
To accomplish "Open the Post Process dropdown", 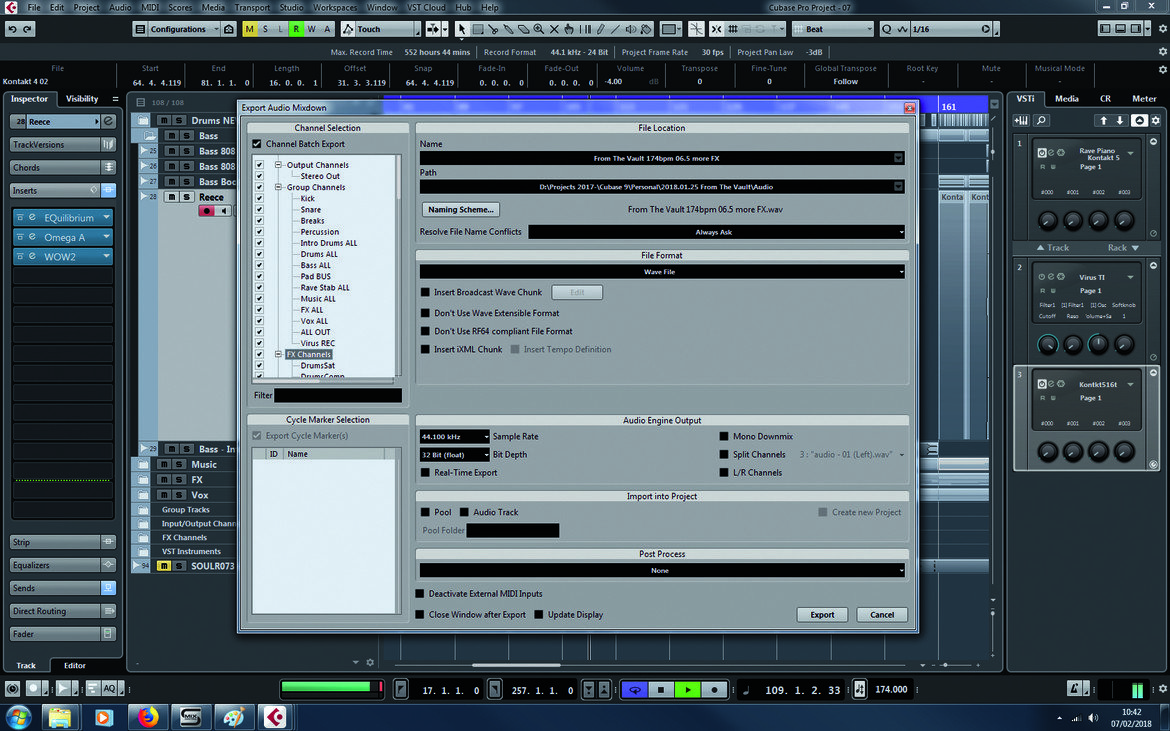I will (662, 571).
